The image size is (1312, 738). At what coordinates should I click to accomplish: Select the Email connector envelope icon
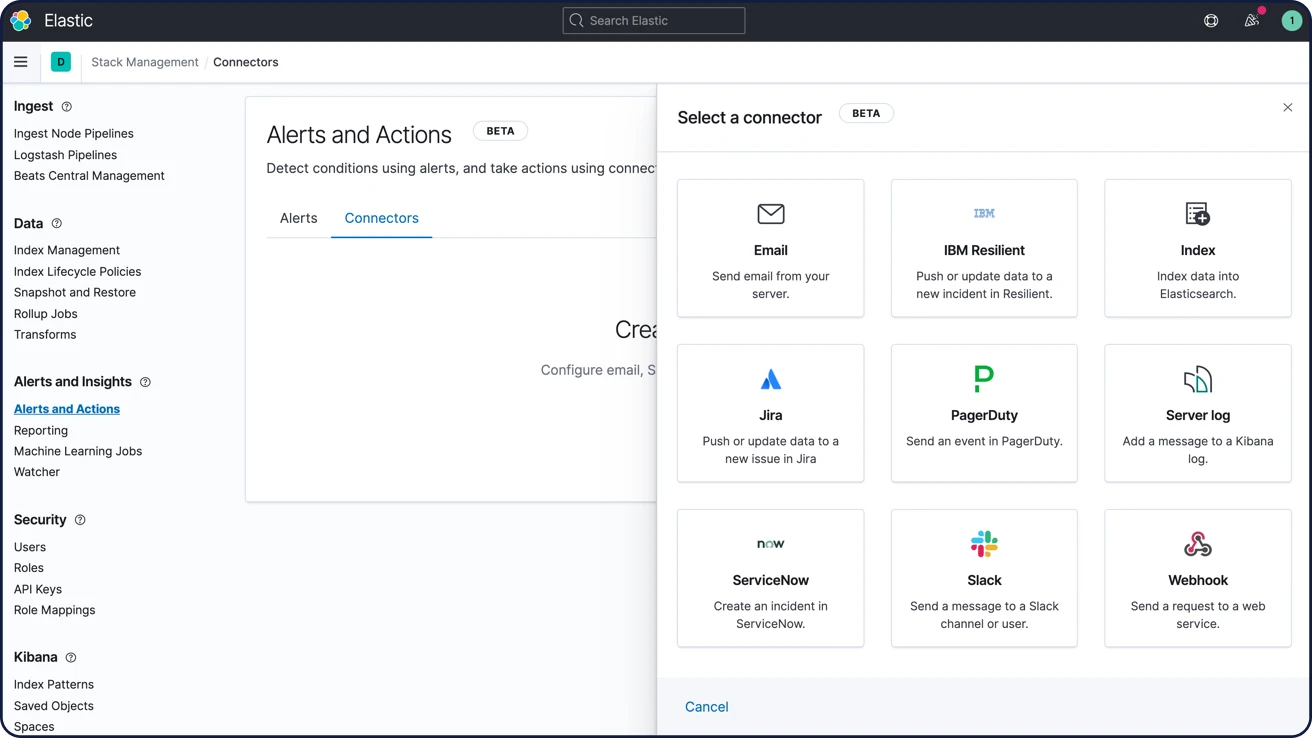[770, 214]
